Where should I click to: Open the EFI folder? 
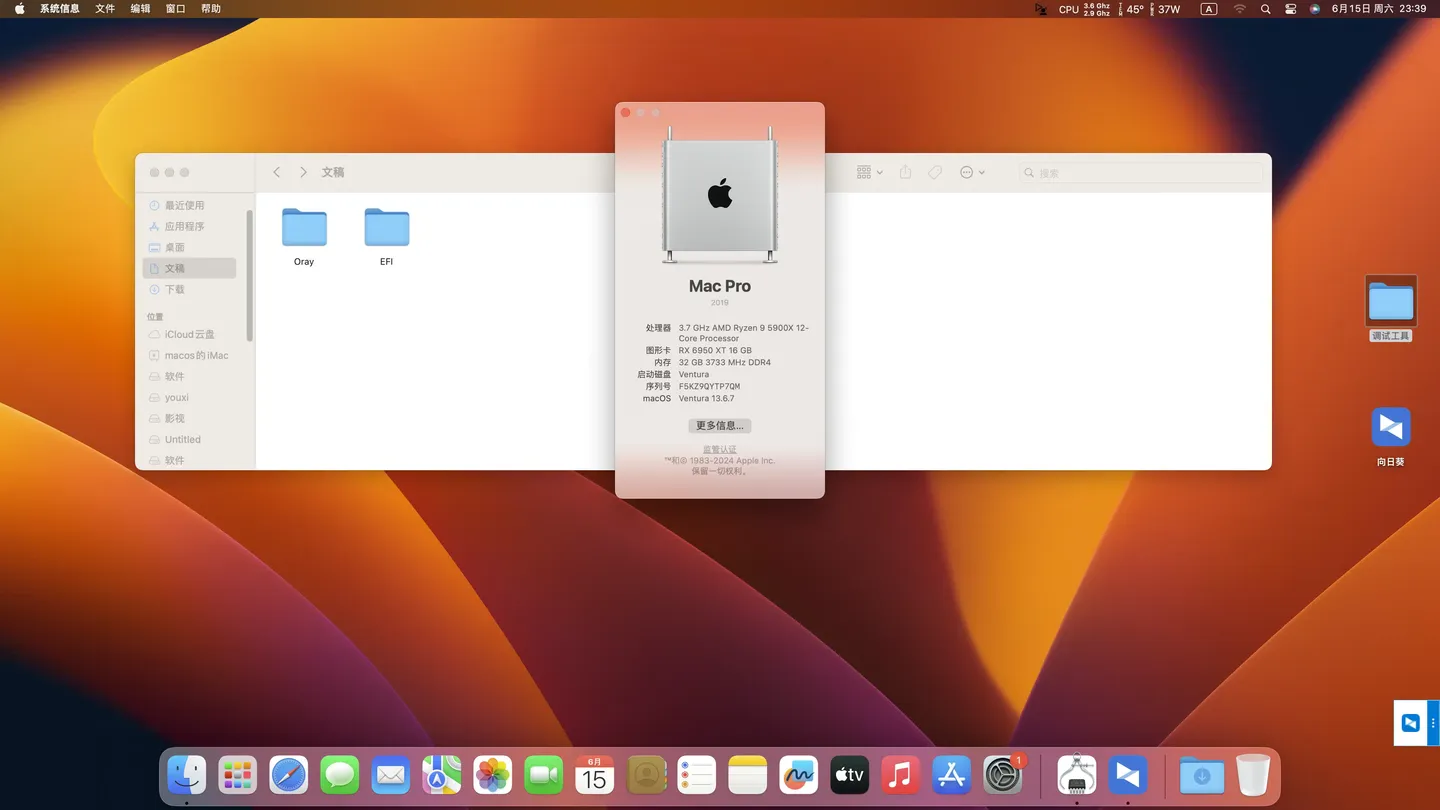386,229
